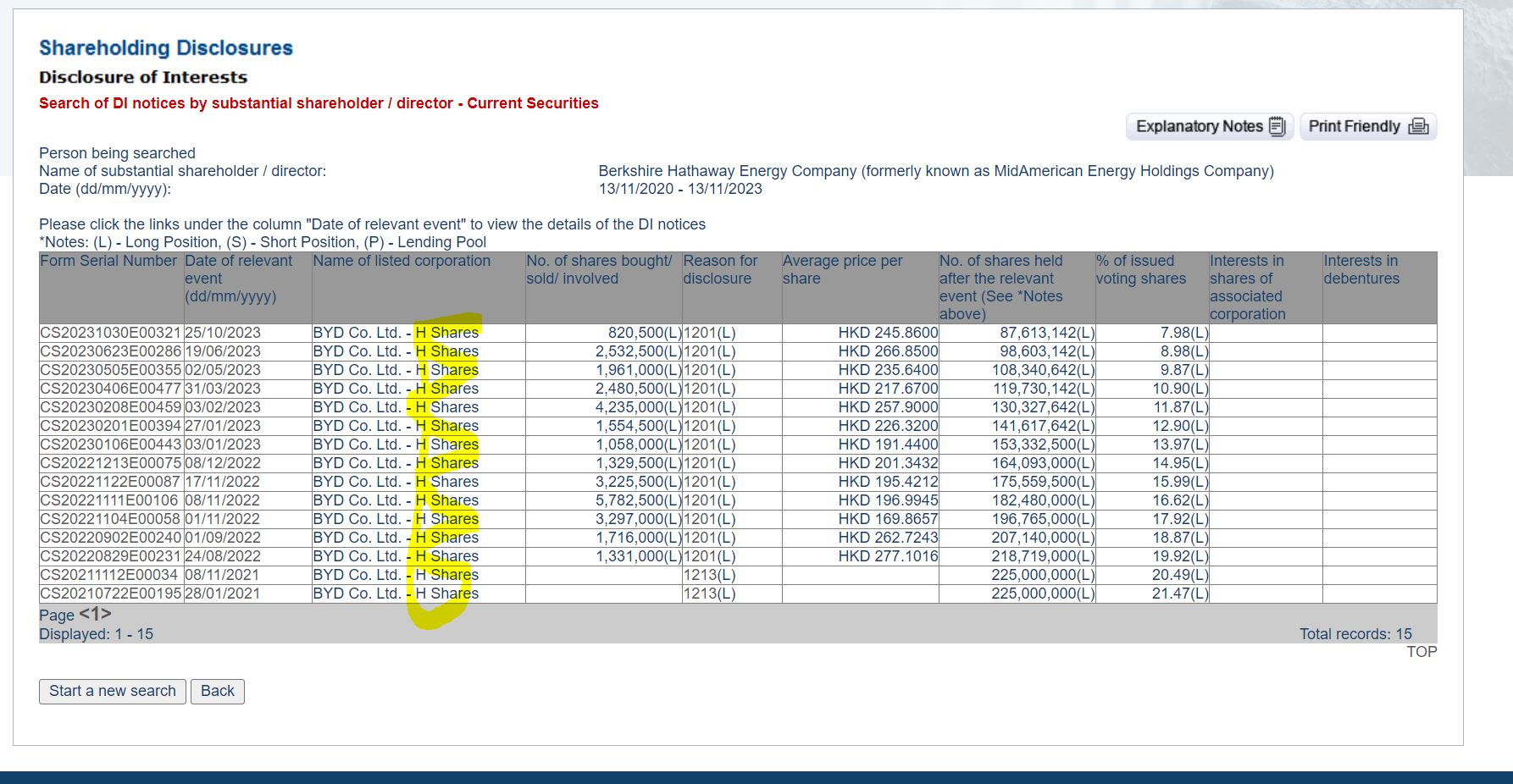Screen dimensions: 1513x784
Task: Open notice dated 01/09/2022
Action: 223,538
